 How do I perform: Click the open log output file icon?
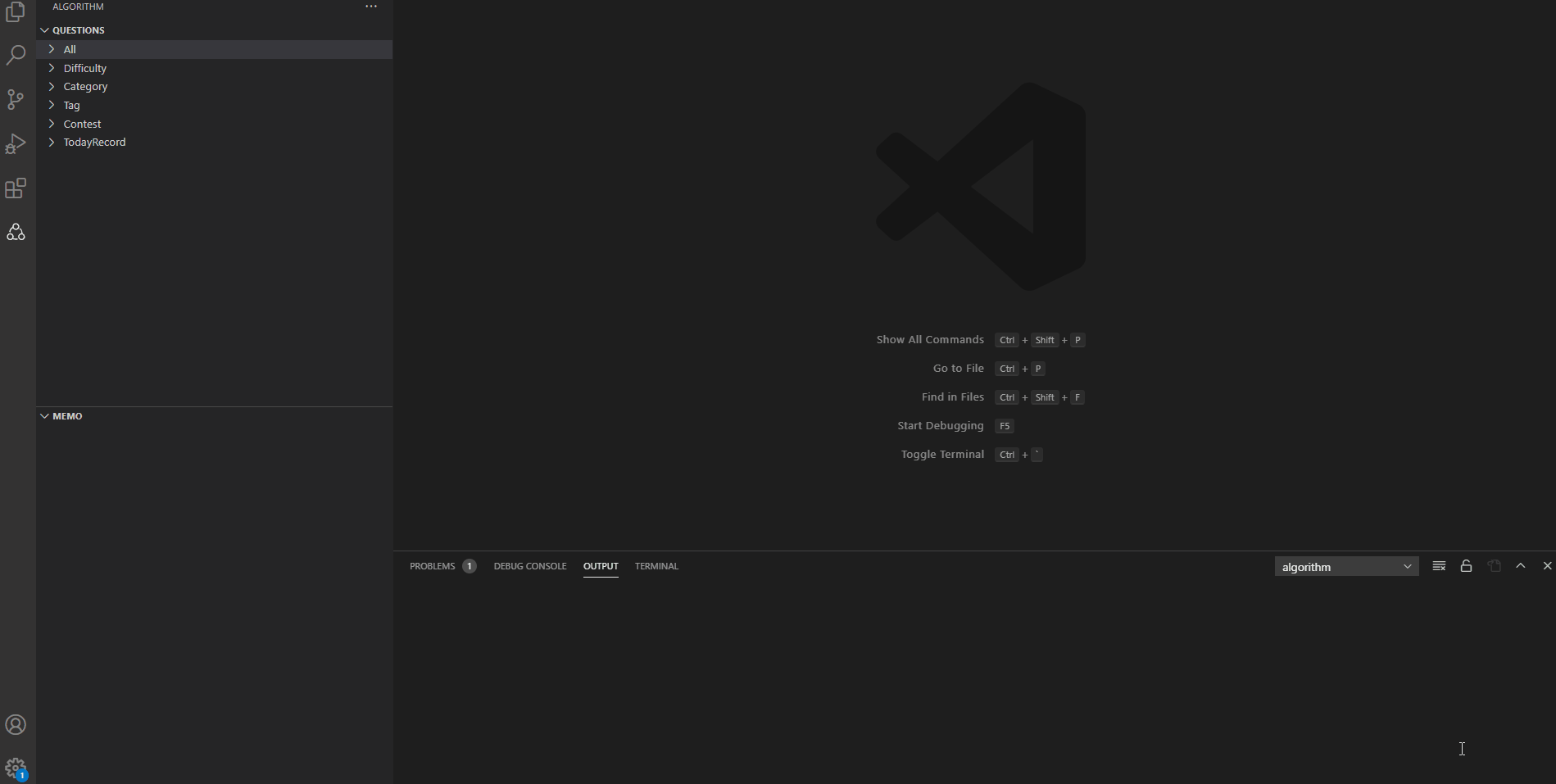pos(1495,566)
